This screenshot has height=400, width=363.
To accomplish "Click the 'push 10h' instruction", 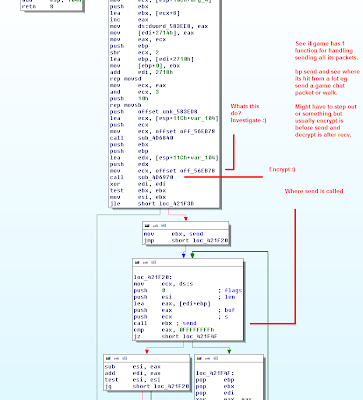I will pos(129,99).
